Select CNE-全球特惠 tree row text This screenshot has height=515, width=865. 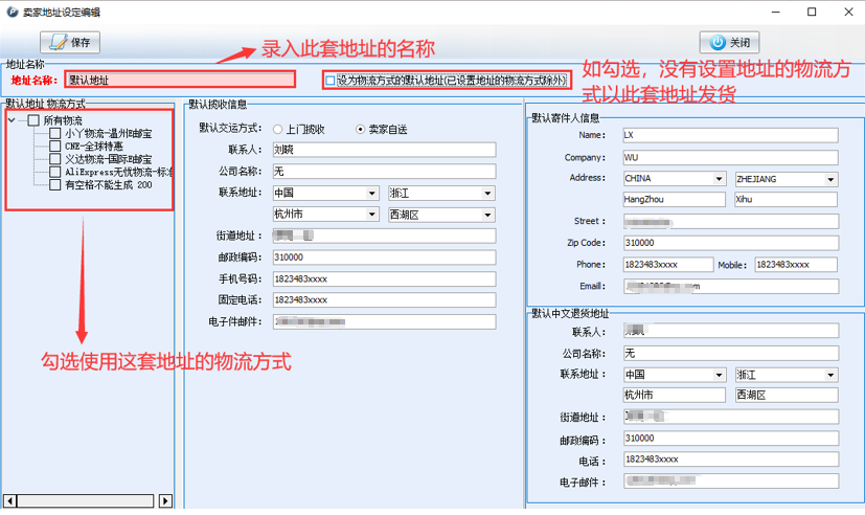[94, 146]
